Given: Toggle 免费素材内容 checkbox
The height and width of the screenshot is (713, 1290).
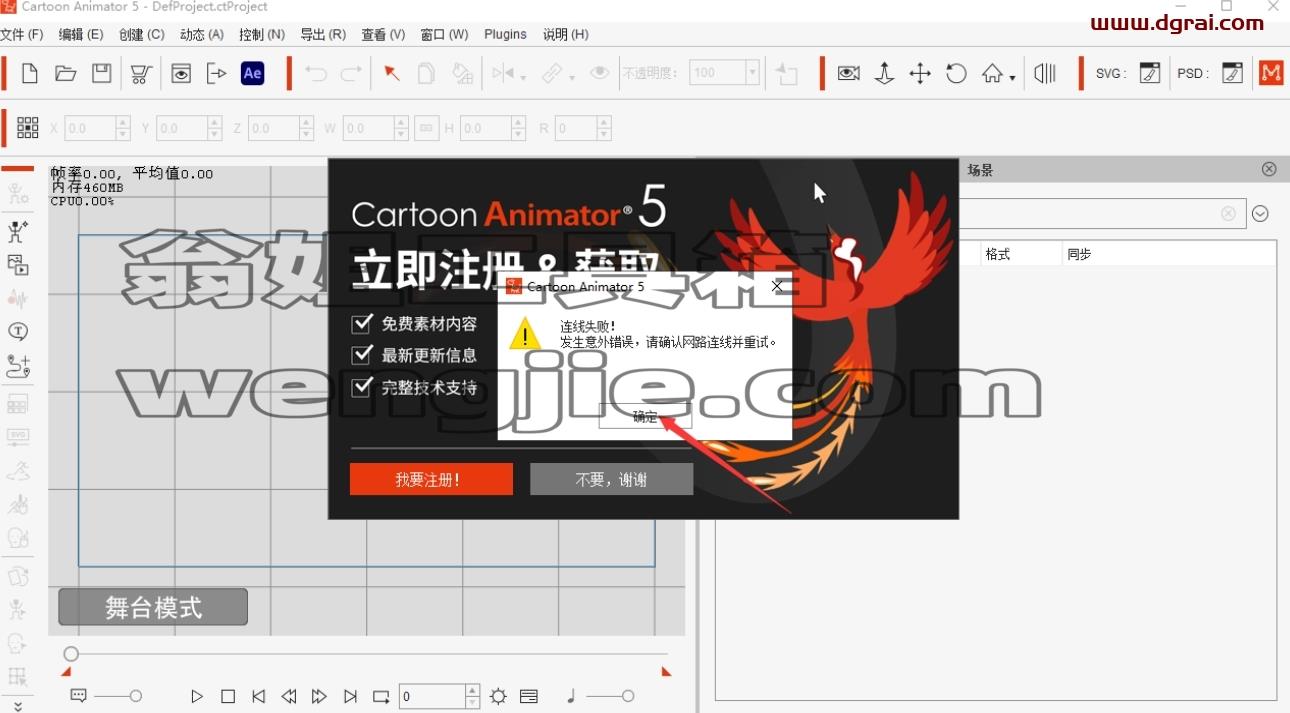Looking at the screenshot, I should 362,324.
